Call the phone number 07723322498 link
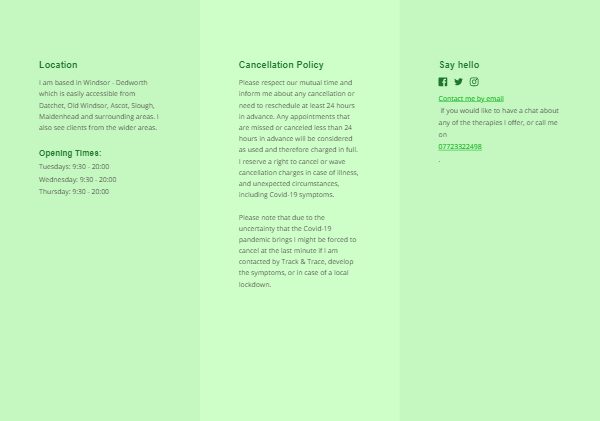The height and width of the screenshot is (421, 600). [460, 147]
